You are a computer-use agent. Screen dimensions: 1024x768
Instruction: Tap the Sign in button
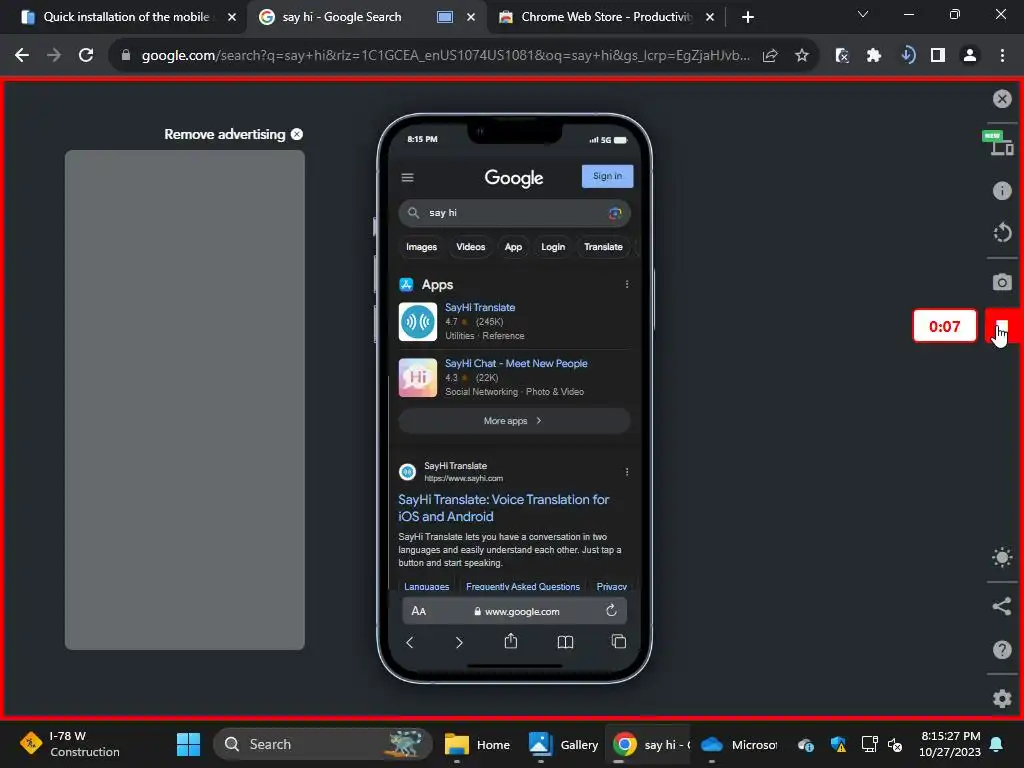pyautogui.click(x=607, y=176)
